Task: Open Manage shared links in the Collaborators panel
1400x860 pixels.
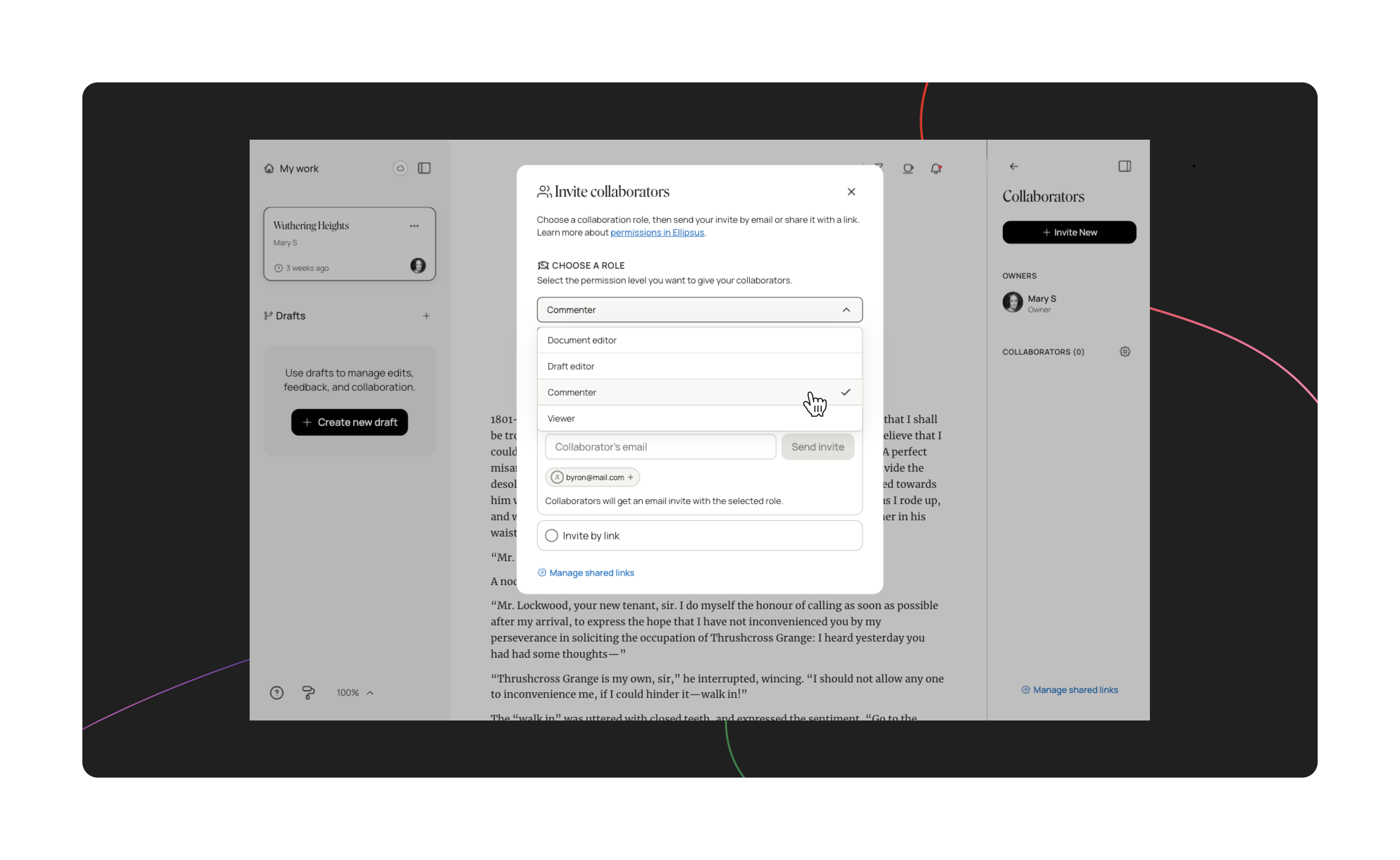Action: [x=1069, y=690]
